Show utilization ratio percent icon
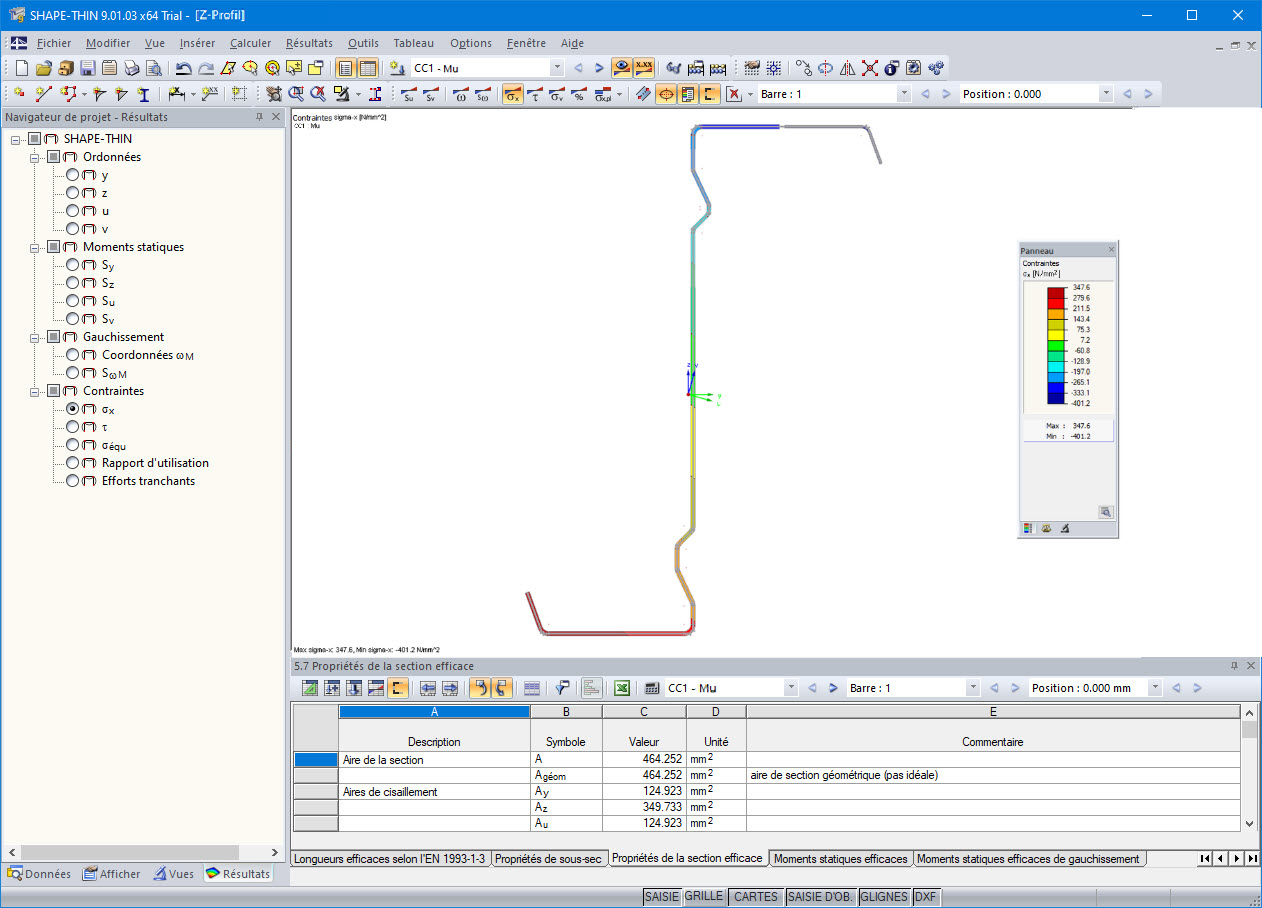 [x=579, y=94]
